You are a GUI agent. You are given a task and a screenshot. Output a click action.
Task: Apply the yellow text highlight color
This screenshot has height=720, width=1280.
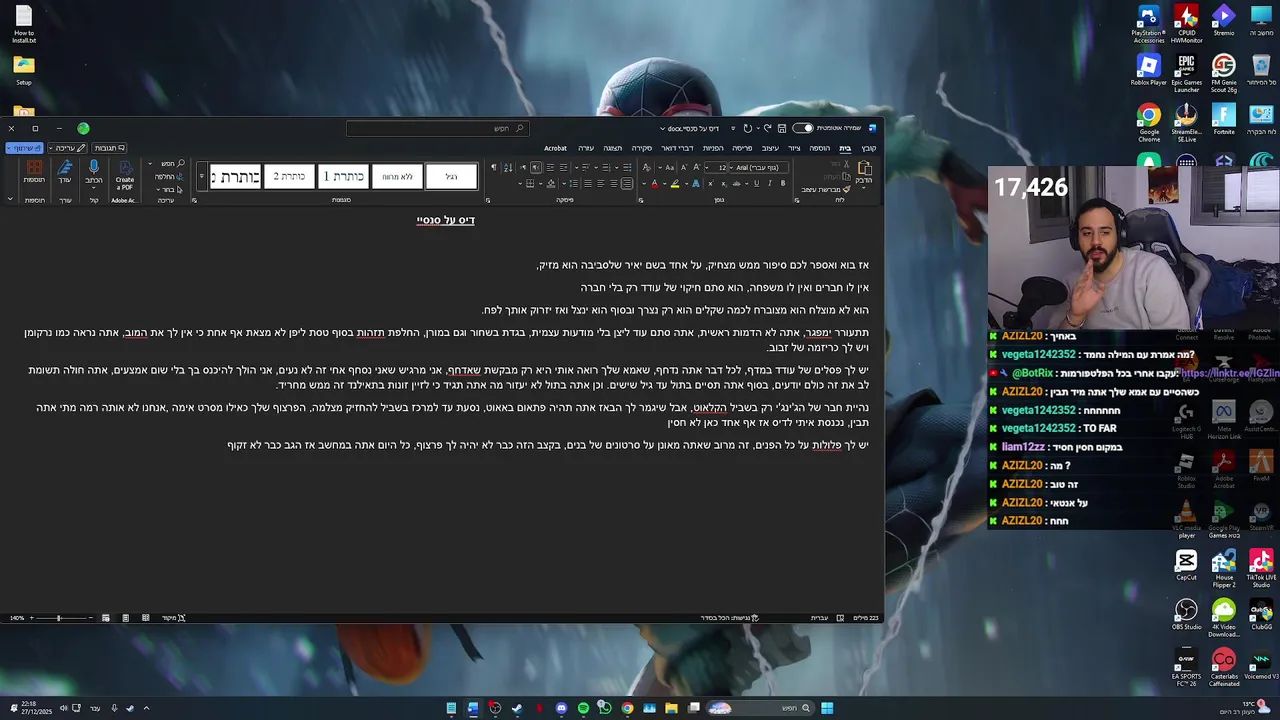675,184
